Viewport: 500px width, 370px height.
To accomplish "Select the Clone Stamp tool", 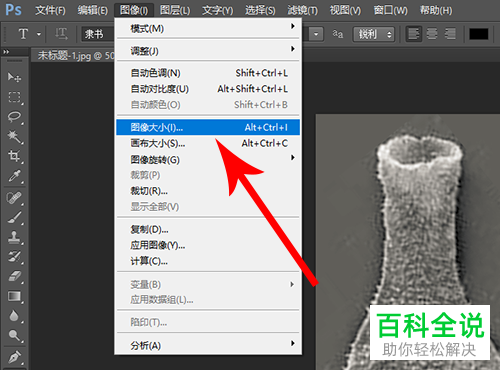I will click(x=14, y=237).
